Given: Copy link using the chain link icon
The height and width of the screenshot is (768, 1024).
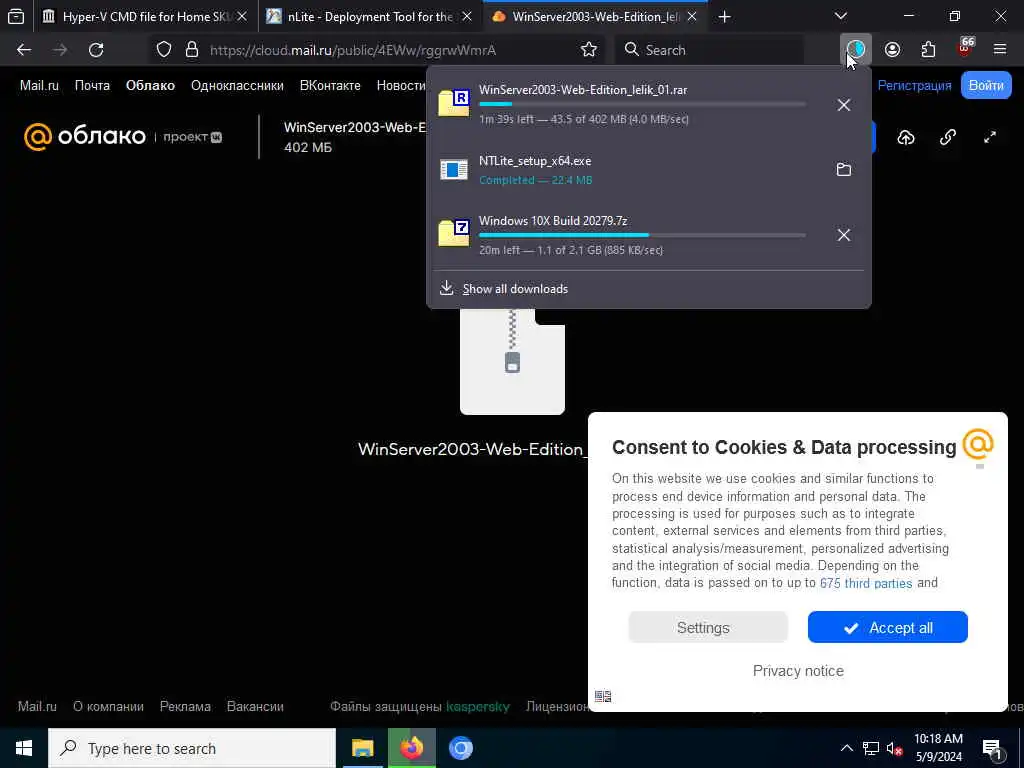Looking at the screenshot, I should pyautogui.click(x=948, y=137).
